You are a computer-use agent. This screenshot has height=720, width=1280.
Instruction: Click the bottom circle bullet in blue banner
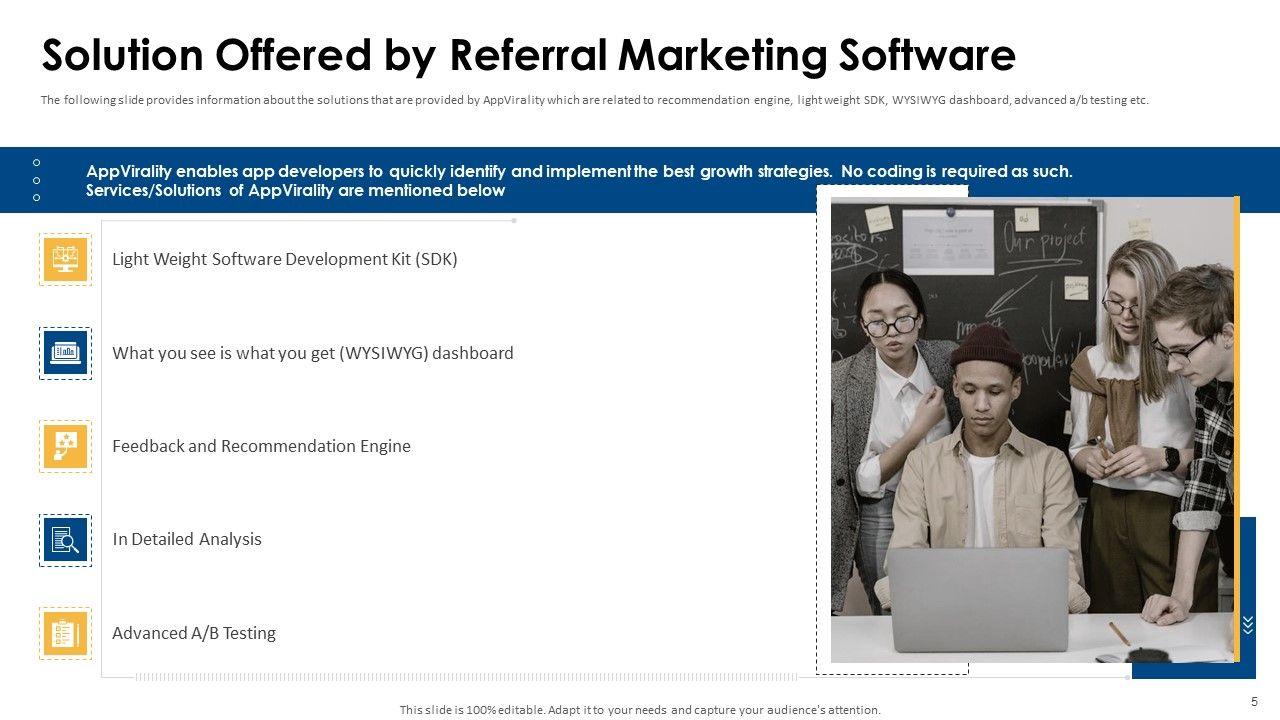tap(37, 197)
